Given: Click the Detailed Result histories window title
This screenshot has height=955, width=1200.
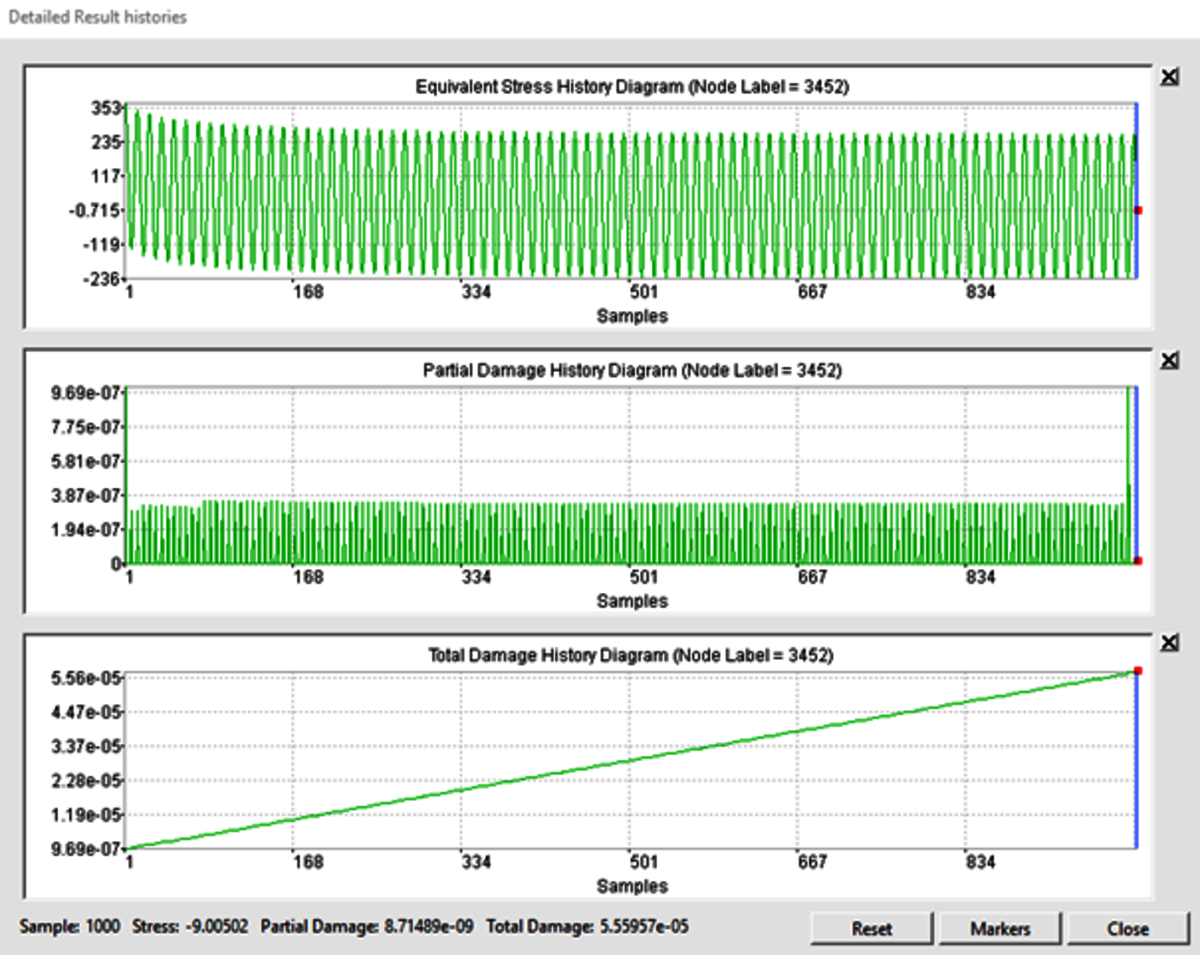Looking at the screenshot, I should pos(96,16).
